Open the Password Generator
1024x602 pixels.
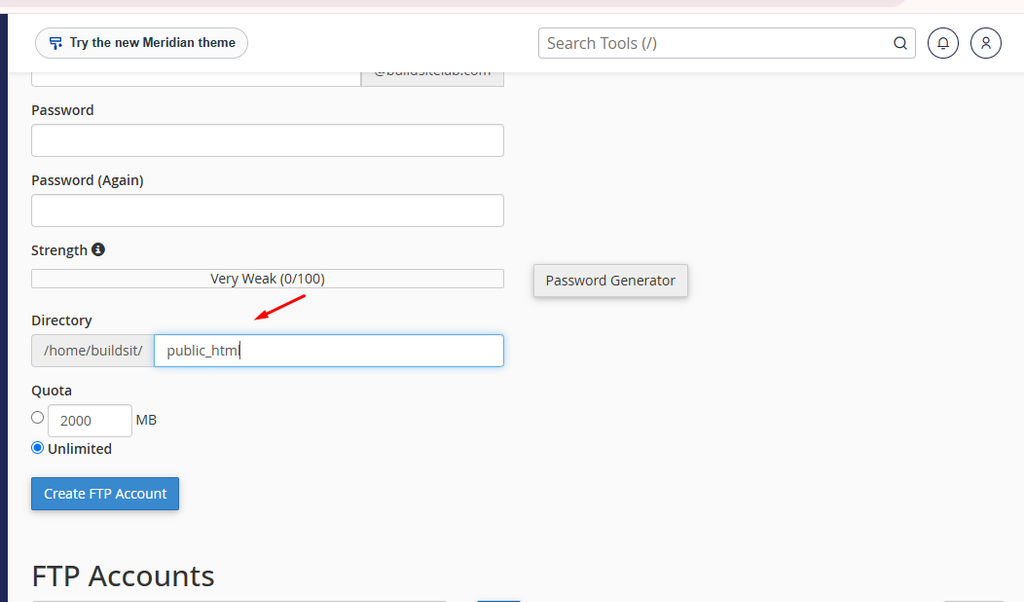tap(610, 280)
